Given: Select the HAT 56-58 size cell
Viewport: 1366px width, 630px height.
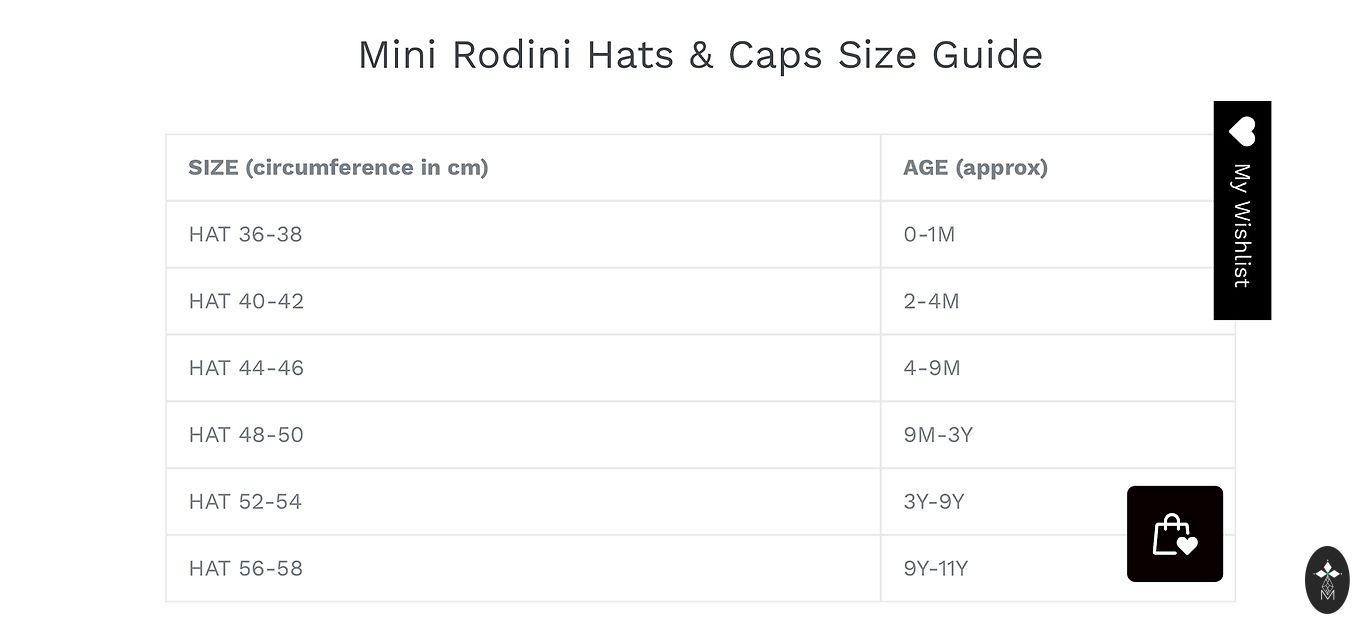Looking at the screenshot, I should pyautogui.click(x=245, y=569).
